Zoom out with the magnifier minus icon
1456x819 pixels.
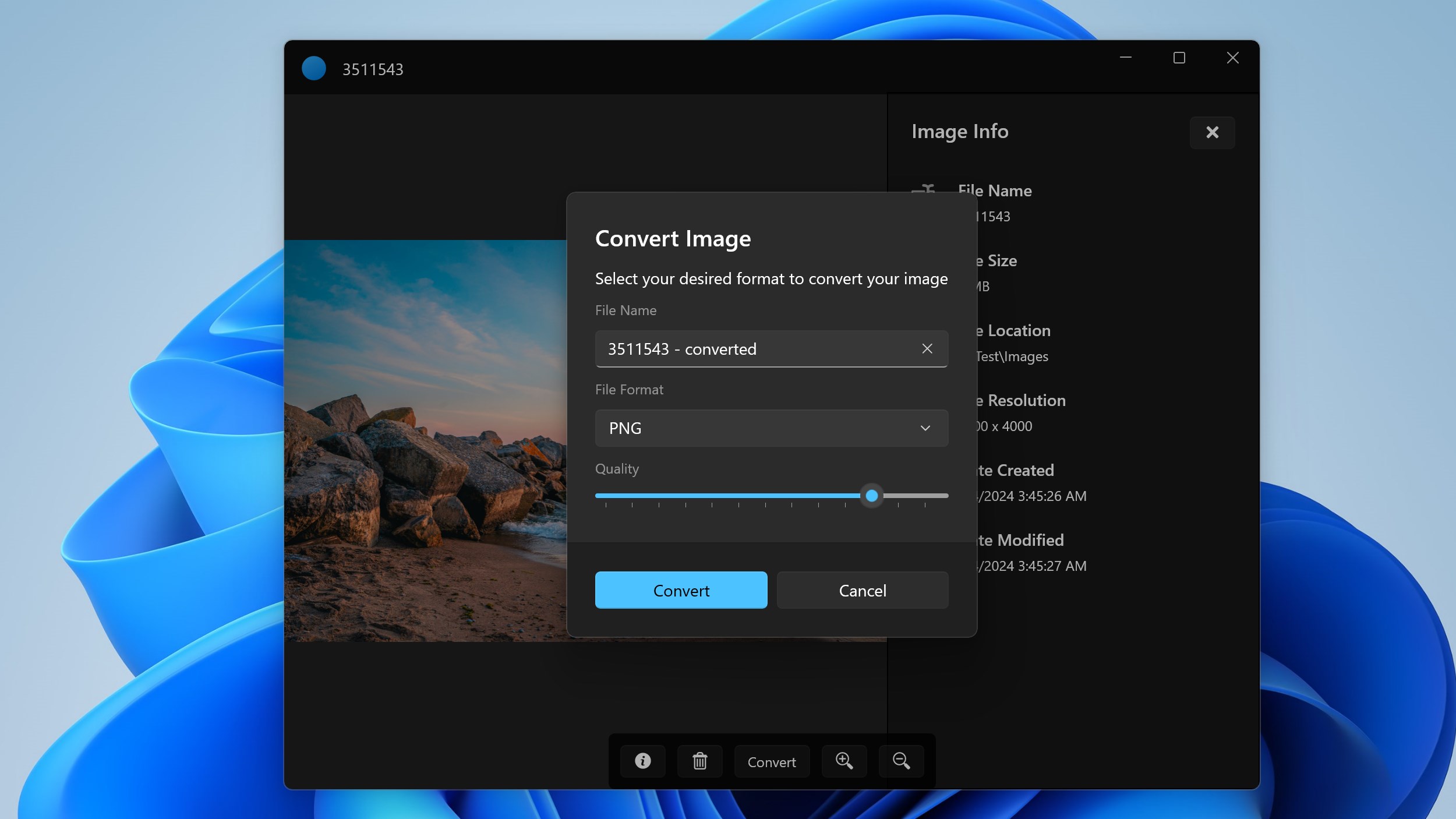pos(901,761)
